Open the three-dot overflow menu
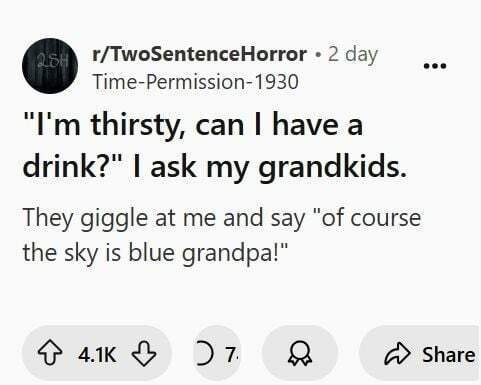The width and height of the screenshot is (481, 385). pyautogui.click(x=434, y=66)
